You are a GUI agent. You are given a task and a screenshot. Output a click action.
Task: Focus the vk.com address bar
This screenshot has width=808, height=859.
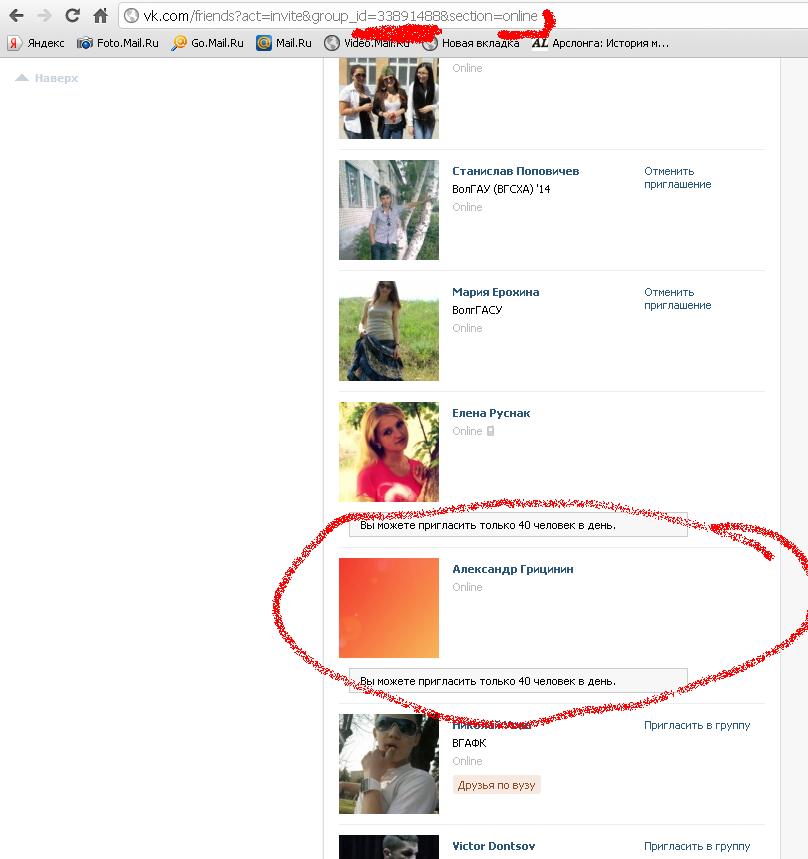pos(463,16)
